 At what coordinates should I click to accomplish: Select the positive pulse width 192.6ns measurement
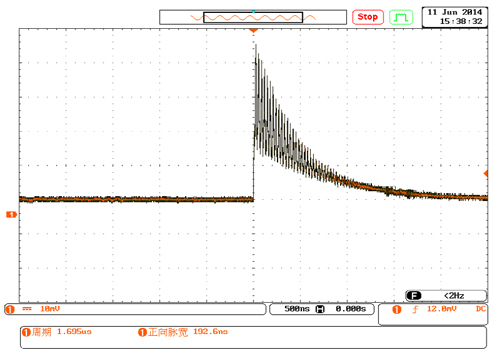[x=183, y=332]
